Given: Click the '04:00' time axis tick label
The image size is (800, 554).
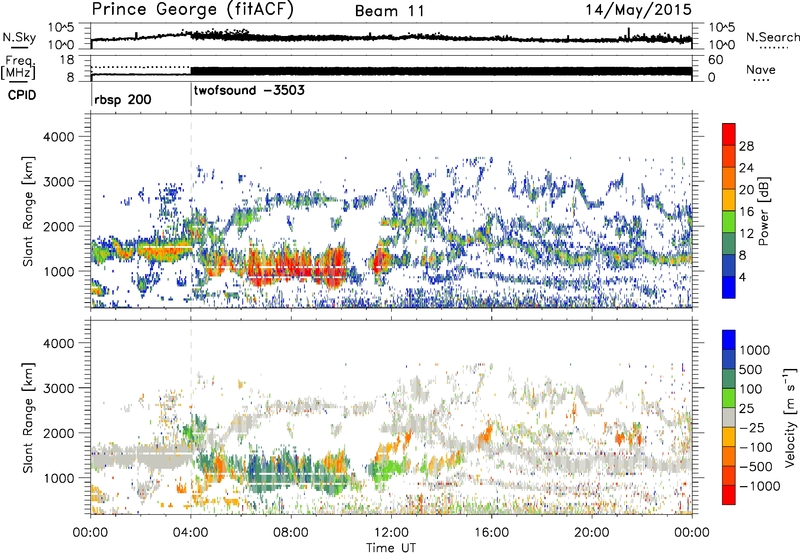Looking at the screenshot, I should [191, 533].
